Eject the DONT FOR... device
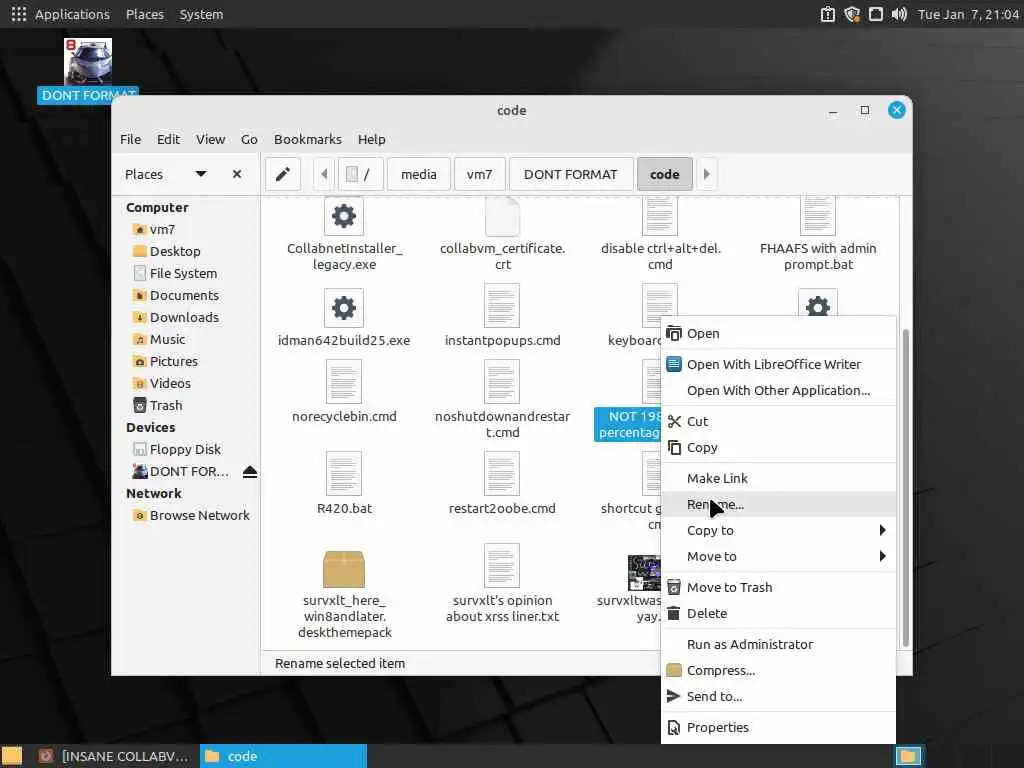Screen dimensions: 1024x768 pos(250,472)
